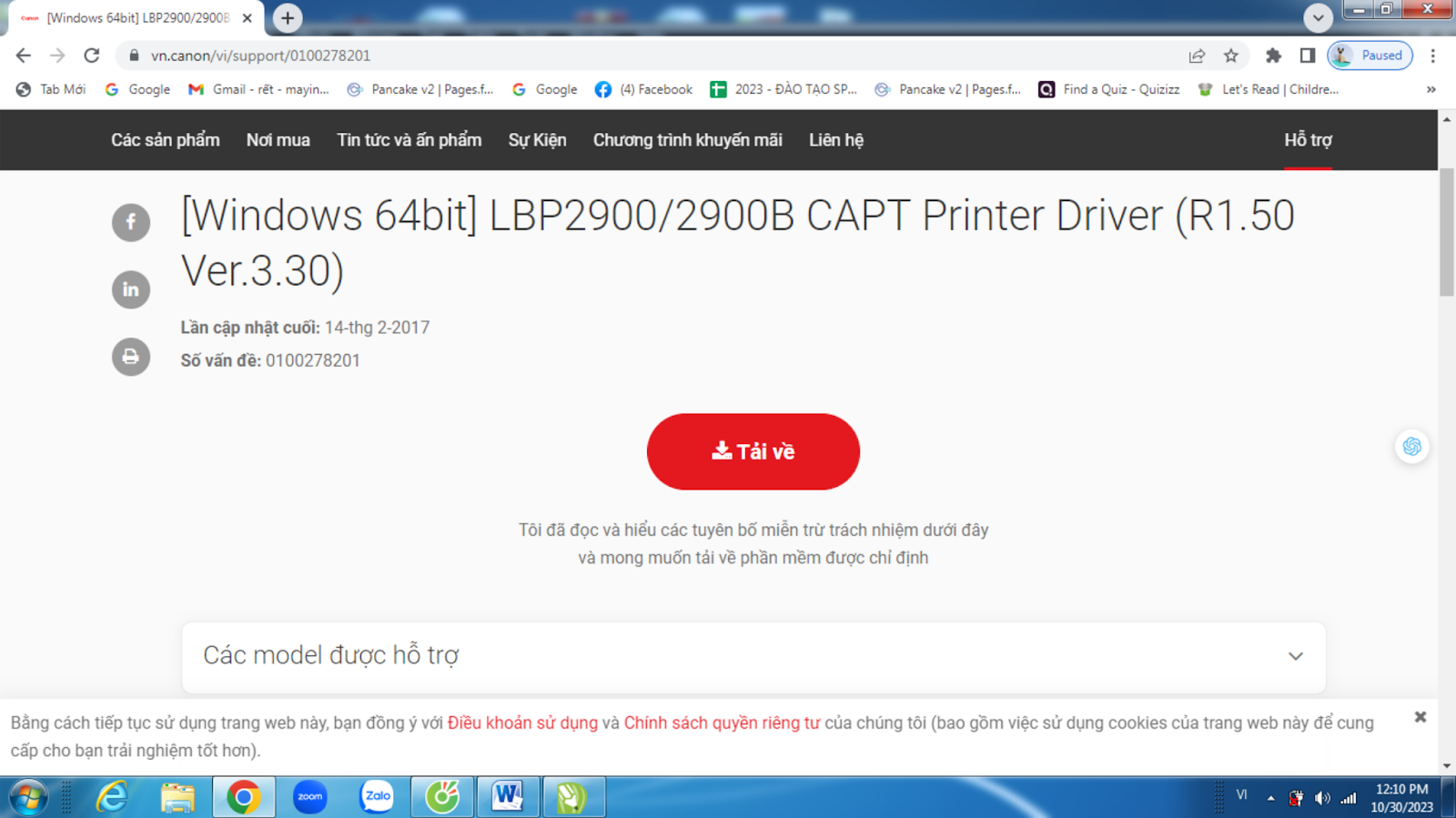
Task: Open the Chính sách quyền riêng tư link
Action: point(722,722)
